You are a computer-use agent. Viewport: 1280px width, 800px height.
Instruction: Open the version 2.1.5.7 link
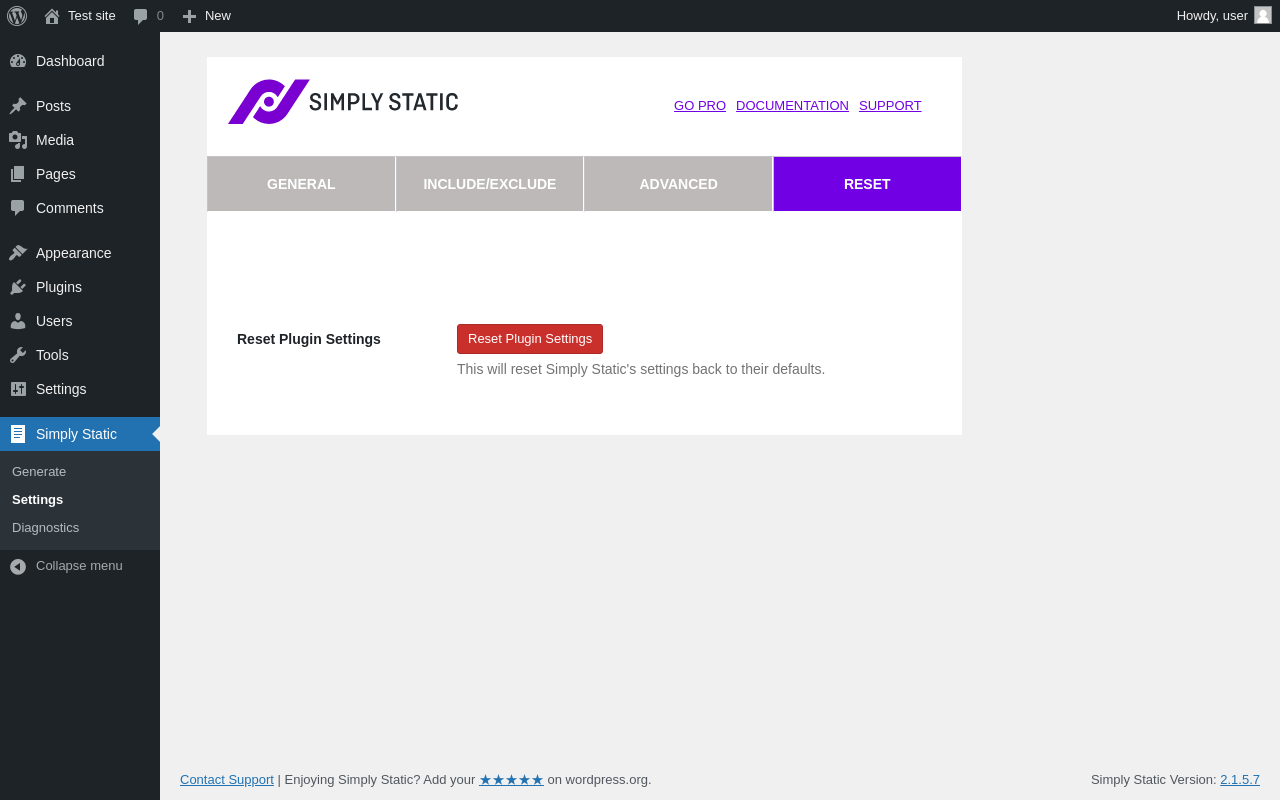point(1240,780)
